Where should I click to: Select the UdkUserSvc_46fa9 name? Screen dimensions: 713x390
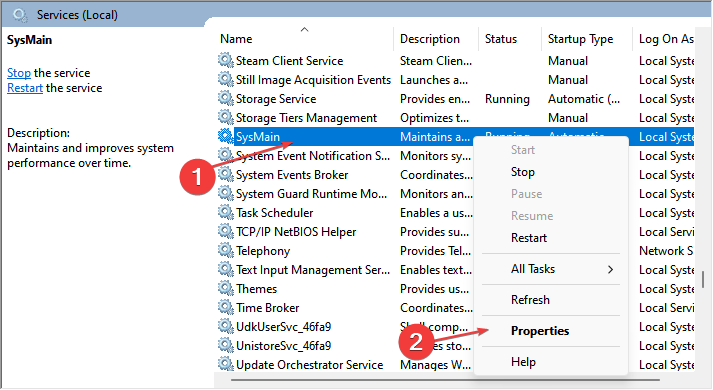pos(283,327)
